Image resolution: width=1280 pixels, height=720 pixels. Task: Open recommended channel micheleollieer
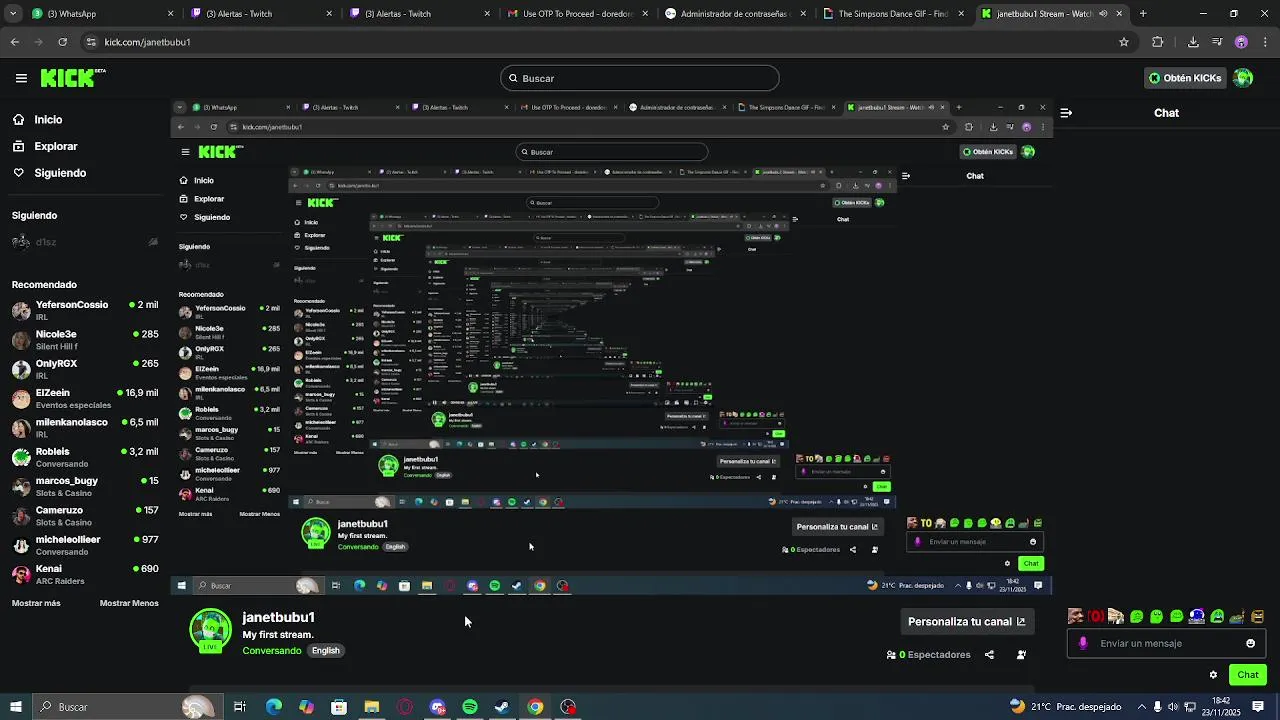tap(85, 545)
